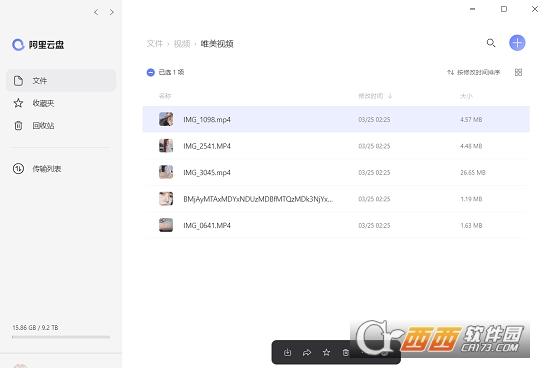Open thumbnail of BMjAyMTAx file
The image size is (550, 368).
(166, 199)
